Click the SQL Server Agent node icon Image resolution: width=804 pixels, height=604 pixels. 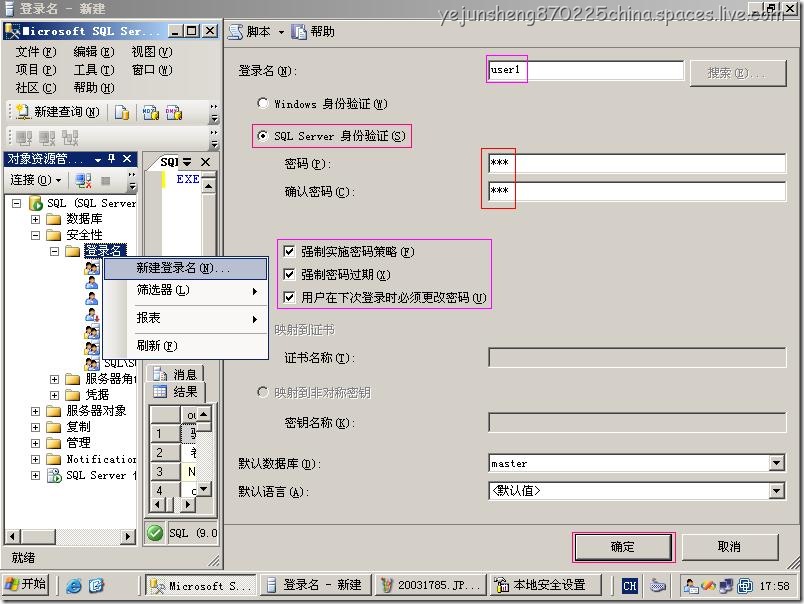54,476
